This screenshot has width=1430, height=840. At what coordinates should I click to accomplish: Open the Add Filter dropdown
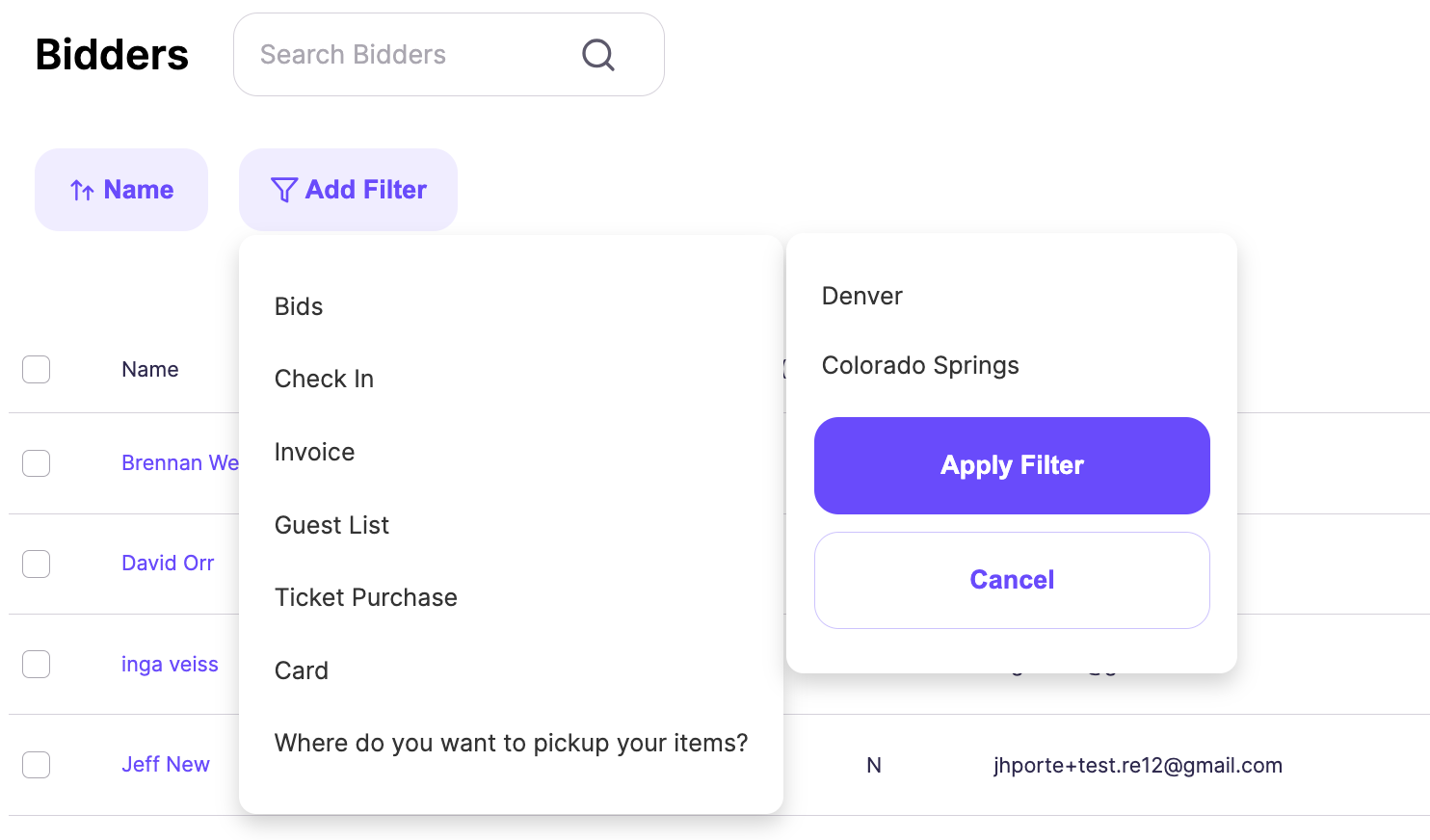348,190
